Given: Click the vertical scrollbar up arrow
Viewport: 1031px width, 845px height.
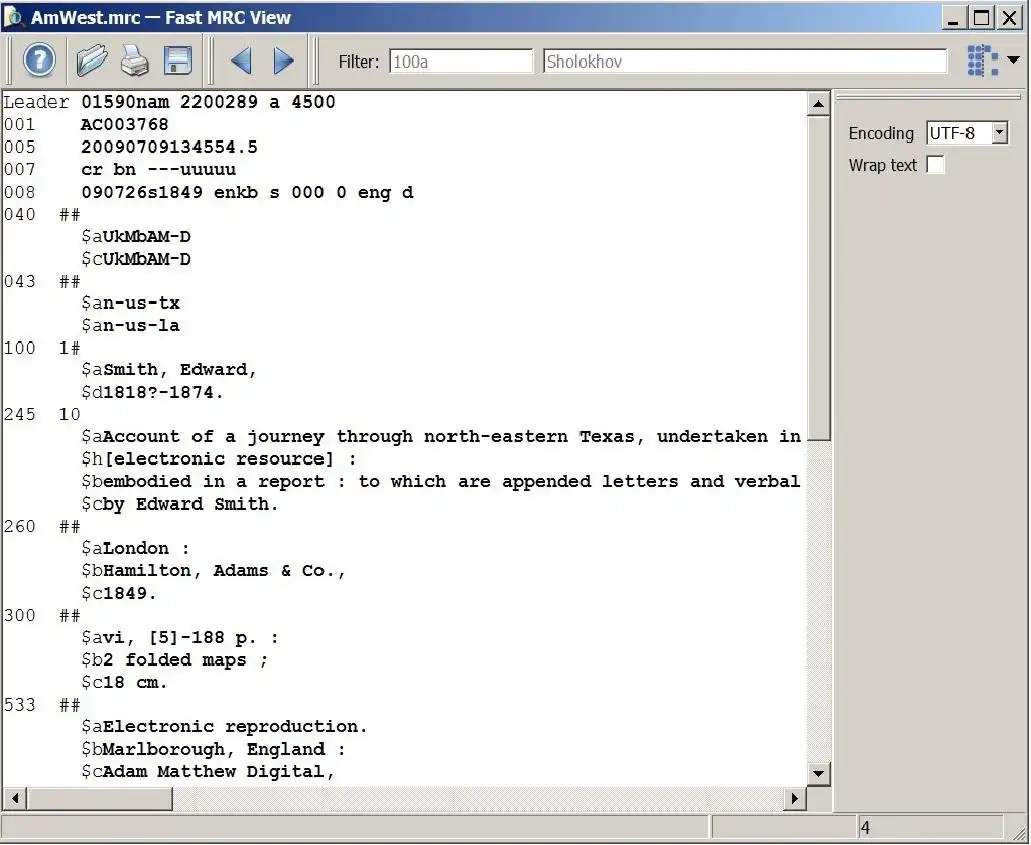Looking at the screenshot, I should click(818, 104).
